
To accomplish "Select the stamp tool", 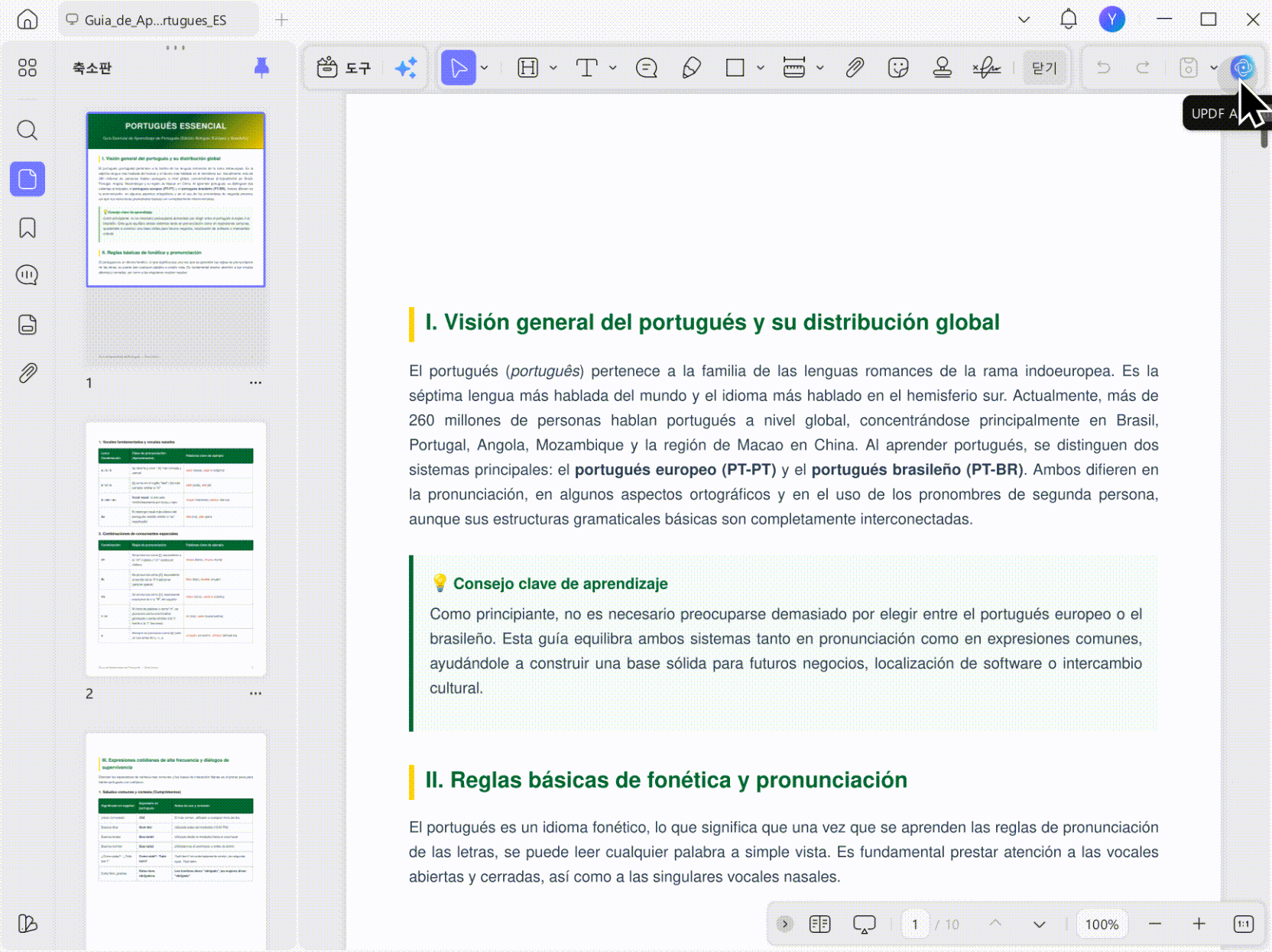I will coord(943,67).
